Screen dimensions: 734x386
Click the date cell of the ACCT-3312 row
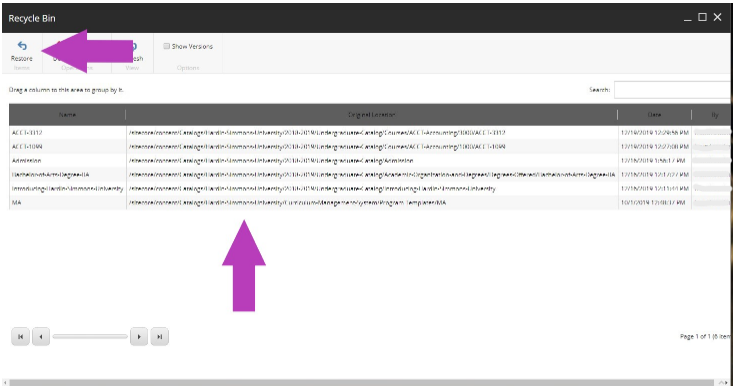[654, 132]
